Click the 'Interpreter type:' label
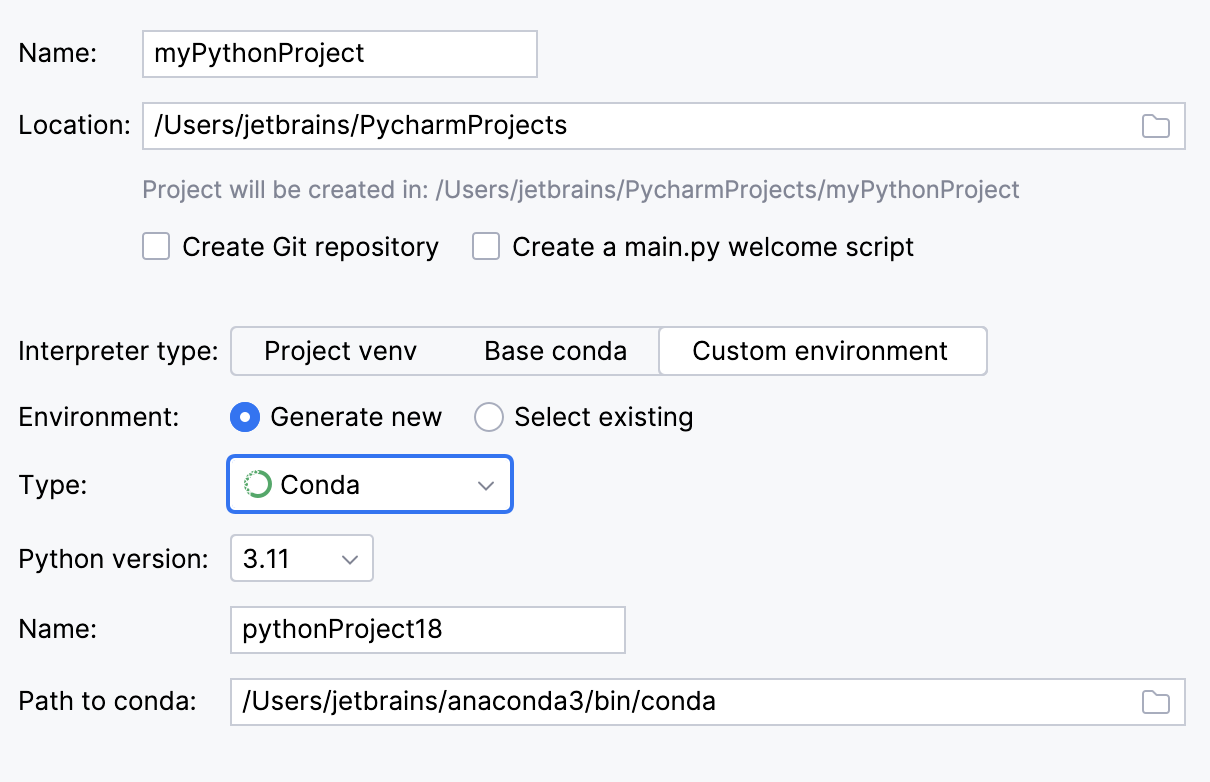1210x782 pixels. pos(118,351)
